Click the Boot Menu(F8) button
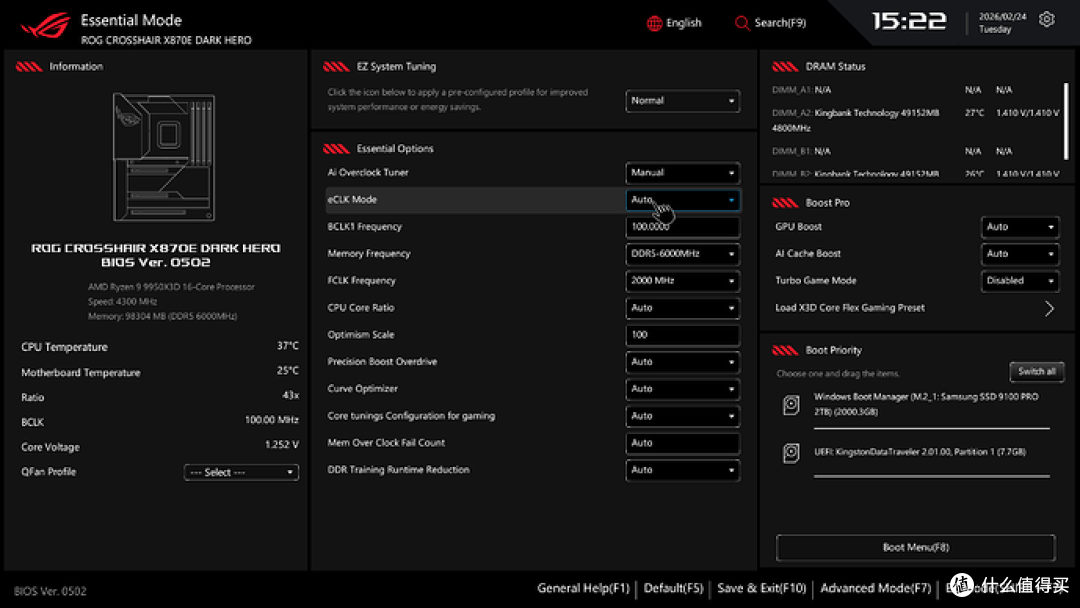Image resolution: width=1080 pixels, height=608 pixels. point(915,547)
